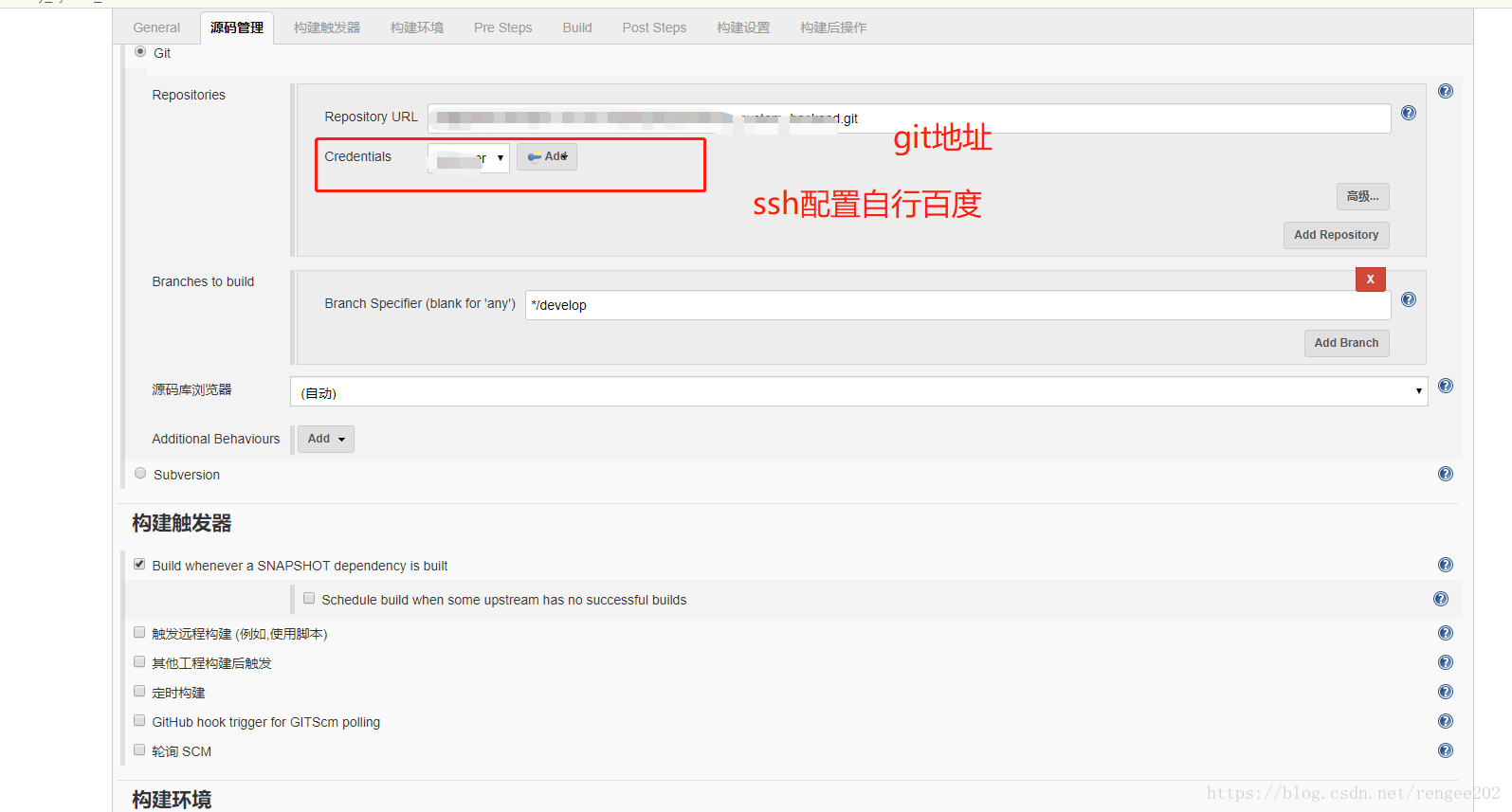Focus the Repository URL input field
The height and width of the screenshot is (812, 1512).
click(909, 118)
